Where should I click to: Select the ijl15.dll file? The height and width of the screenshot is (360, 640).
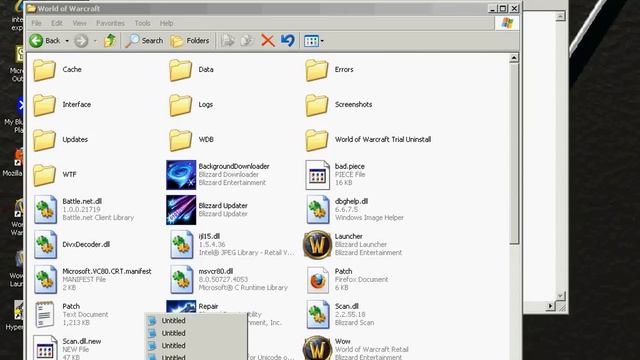[232, 244]
